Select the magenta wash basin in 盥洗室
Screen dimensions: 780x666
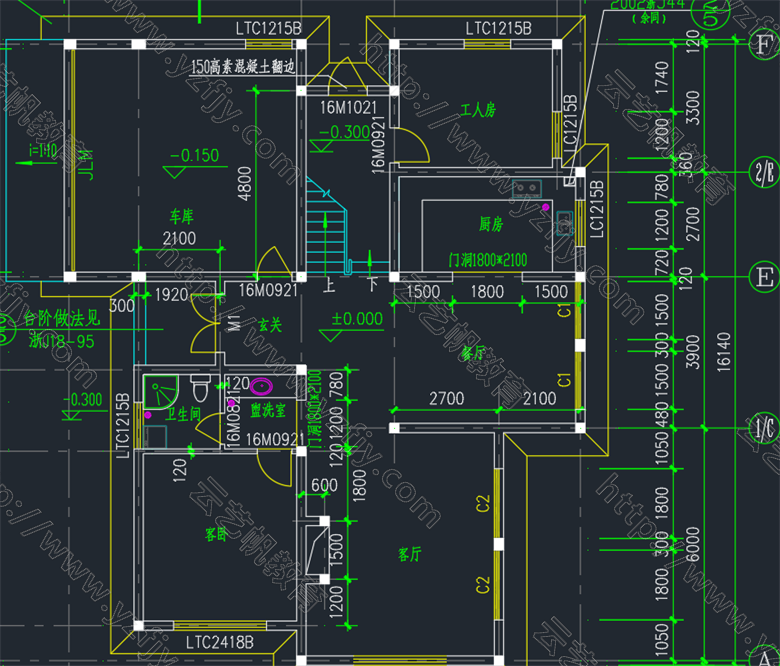pos(261,386)
